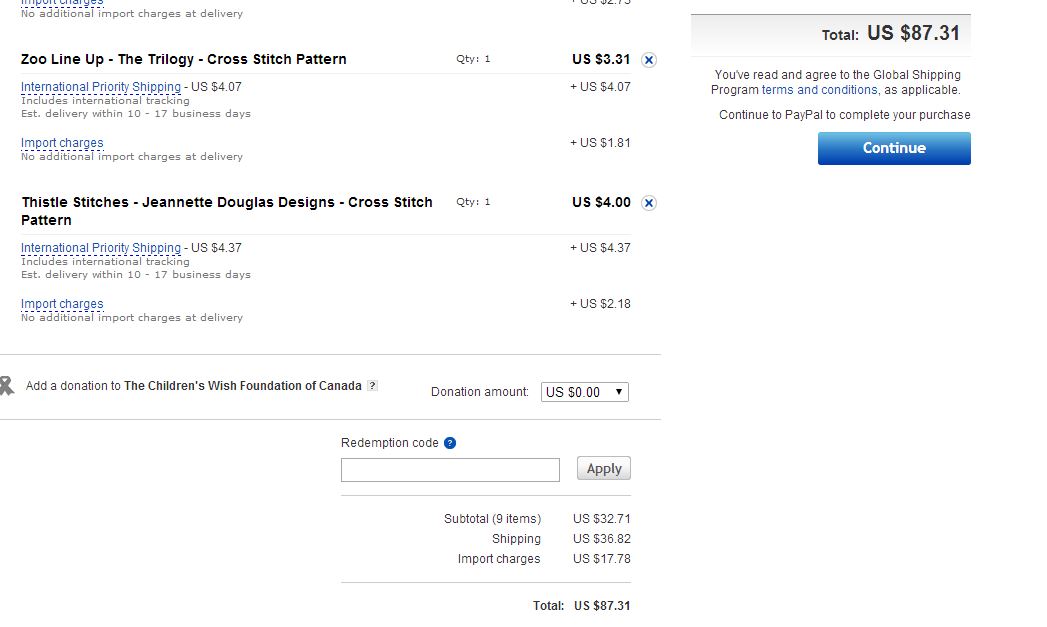The image size is (1047, 627).
Task: Open International Priority Shipping link under Zoo Line Up
Action: coord(101,87)
